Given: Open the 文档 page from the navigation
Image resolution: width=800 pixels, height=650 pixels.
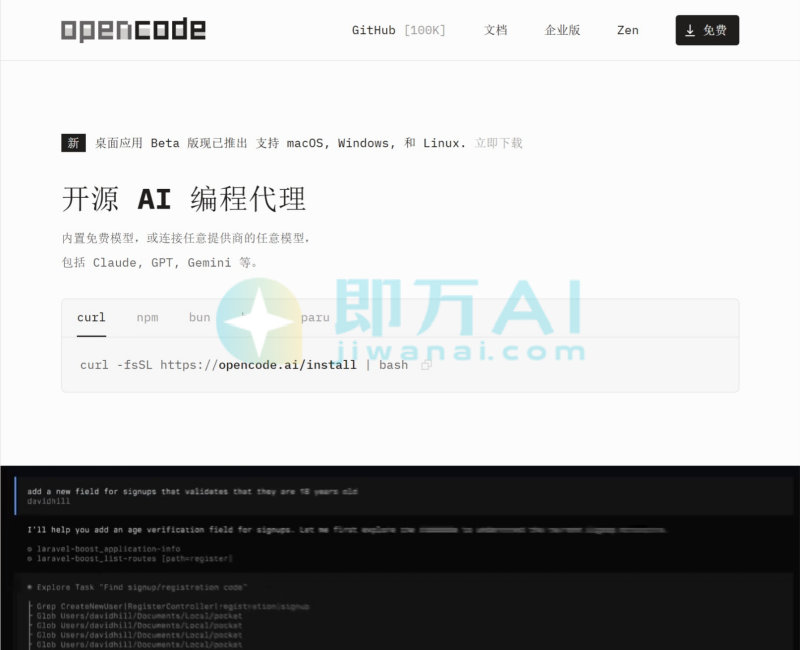Looking at the screenshot, I should 496,30.
